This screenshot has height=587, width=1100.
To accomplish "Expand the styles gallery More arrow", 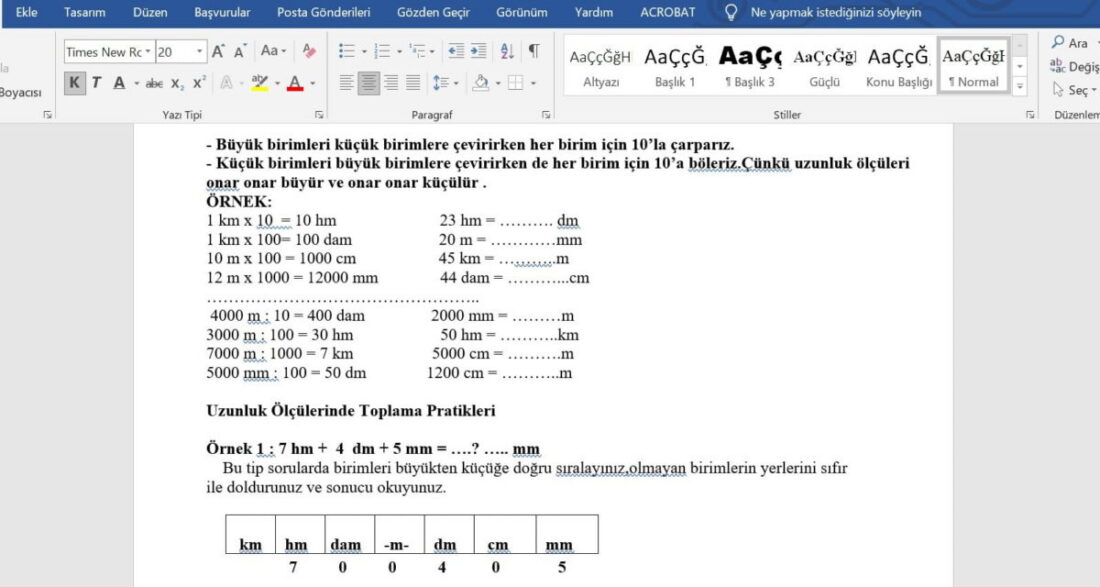I will 1019,86.
